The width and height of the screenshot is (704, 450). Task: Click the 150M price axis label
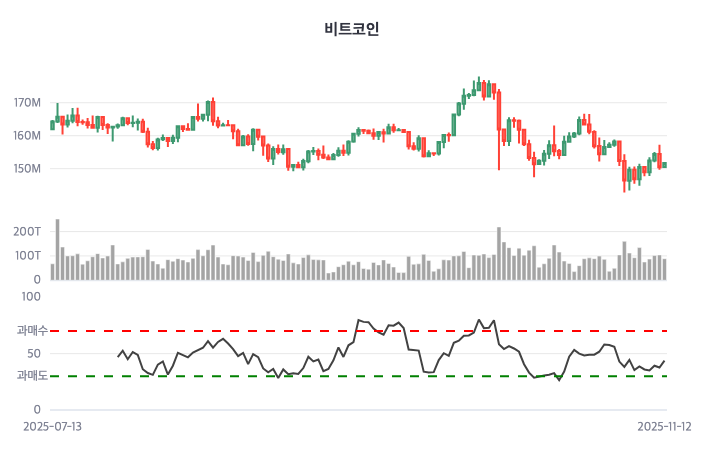27,168
